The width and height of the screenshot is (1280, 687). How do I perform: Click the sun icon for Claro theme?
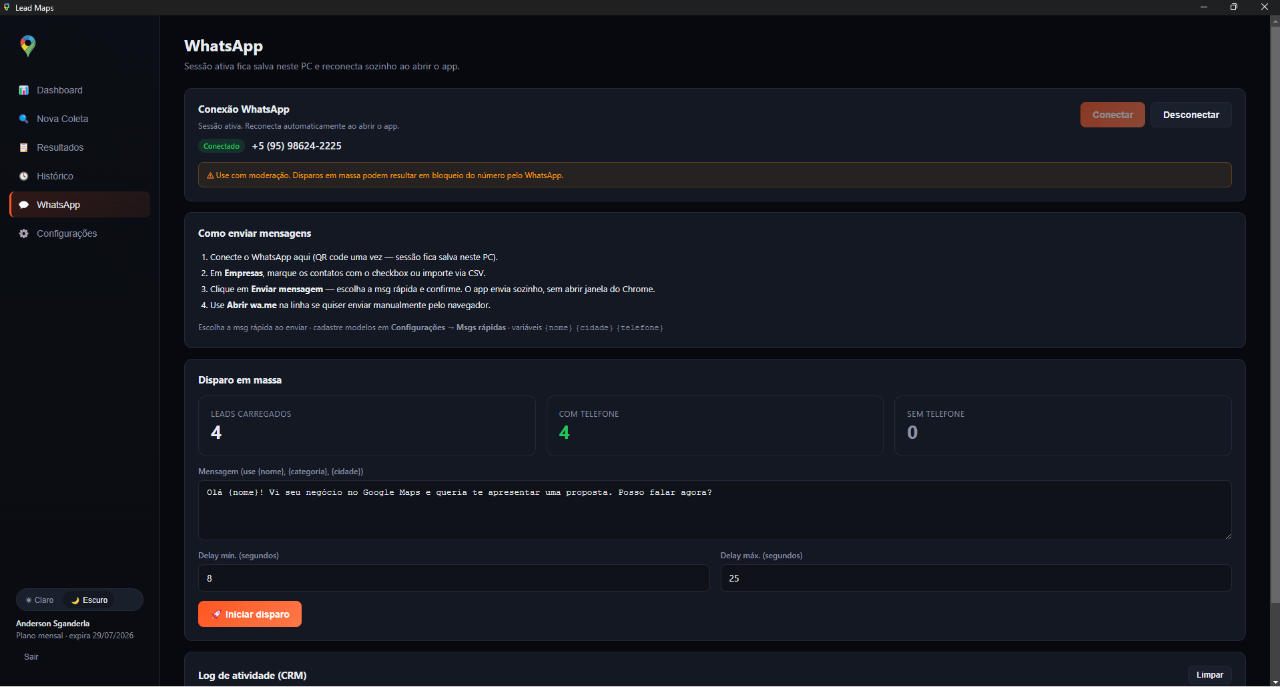29,600
